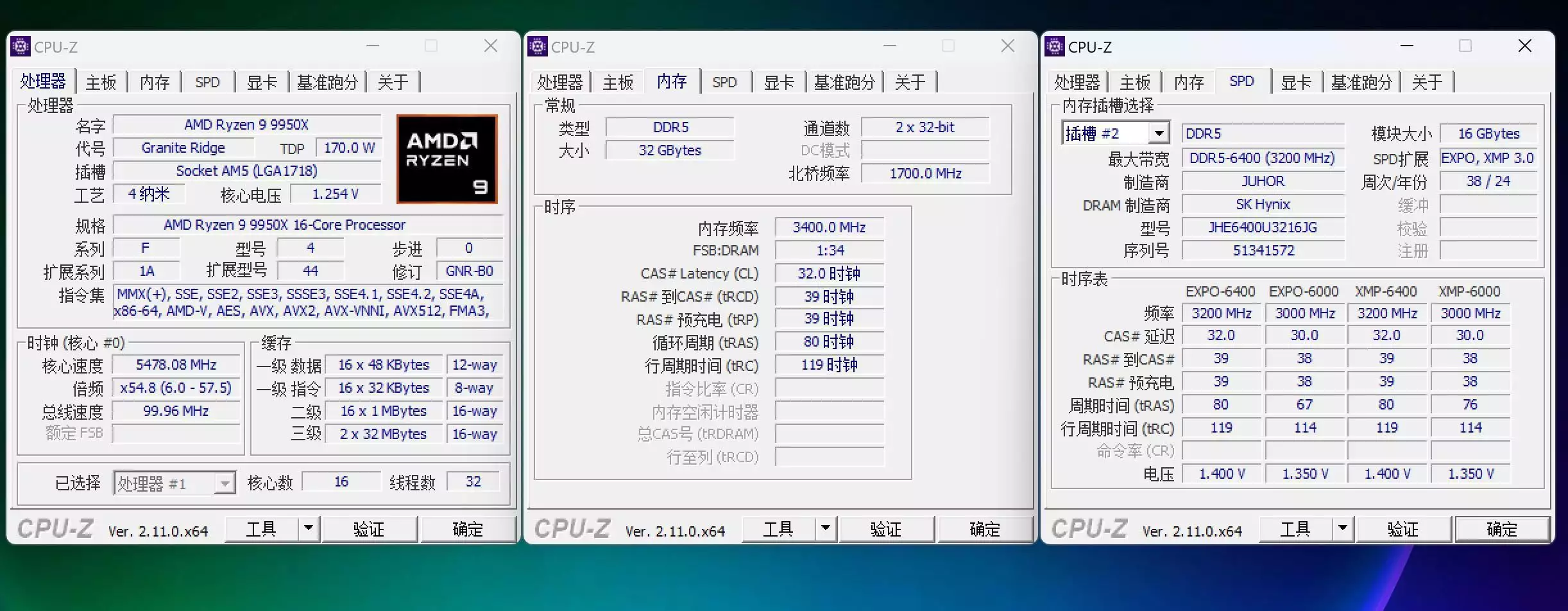Screen dimensions: 1568x611
Task: Select 内存 tab in right CPU-Z window
Action: [1189, 82]
